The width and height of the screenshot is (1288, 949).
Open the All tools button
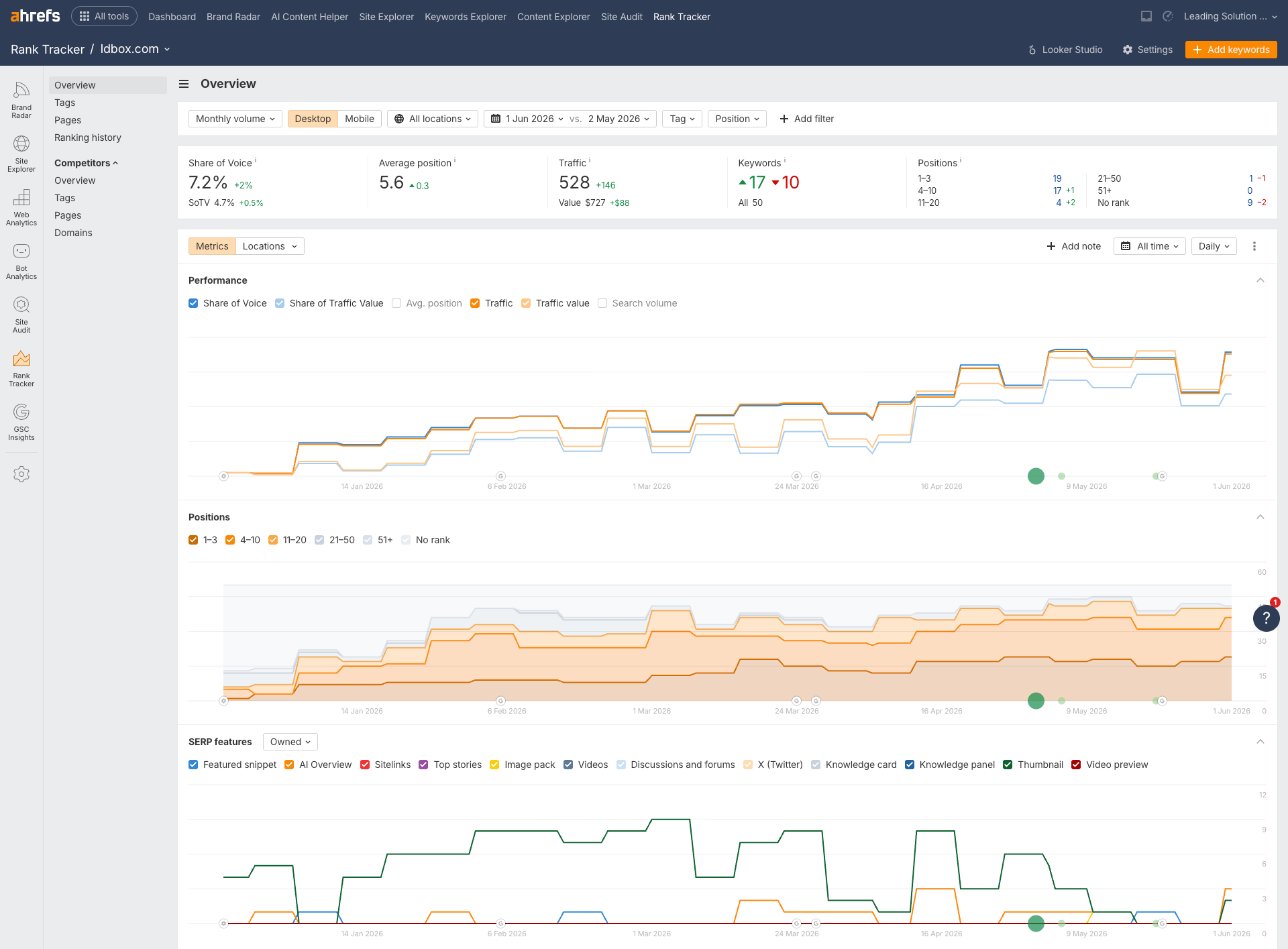click(x=104, y=16)
